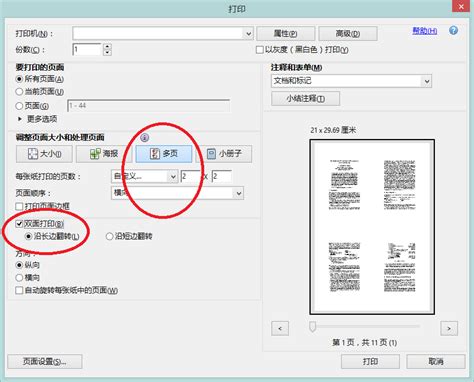
Task: Open 页面设置 page setup button
Action: point(45,362)
